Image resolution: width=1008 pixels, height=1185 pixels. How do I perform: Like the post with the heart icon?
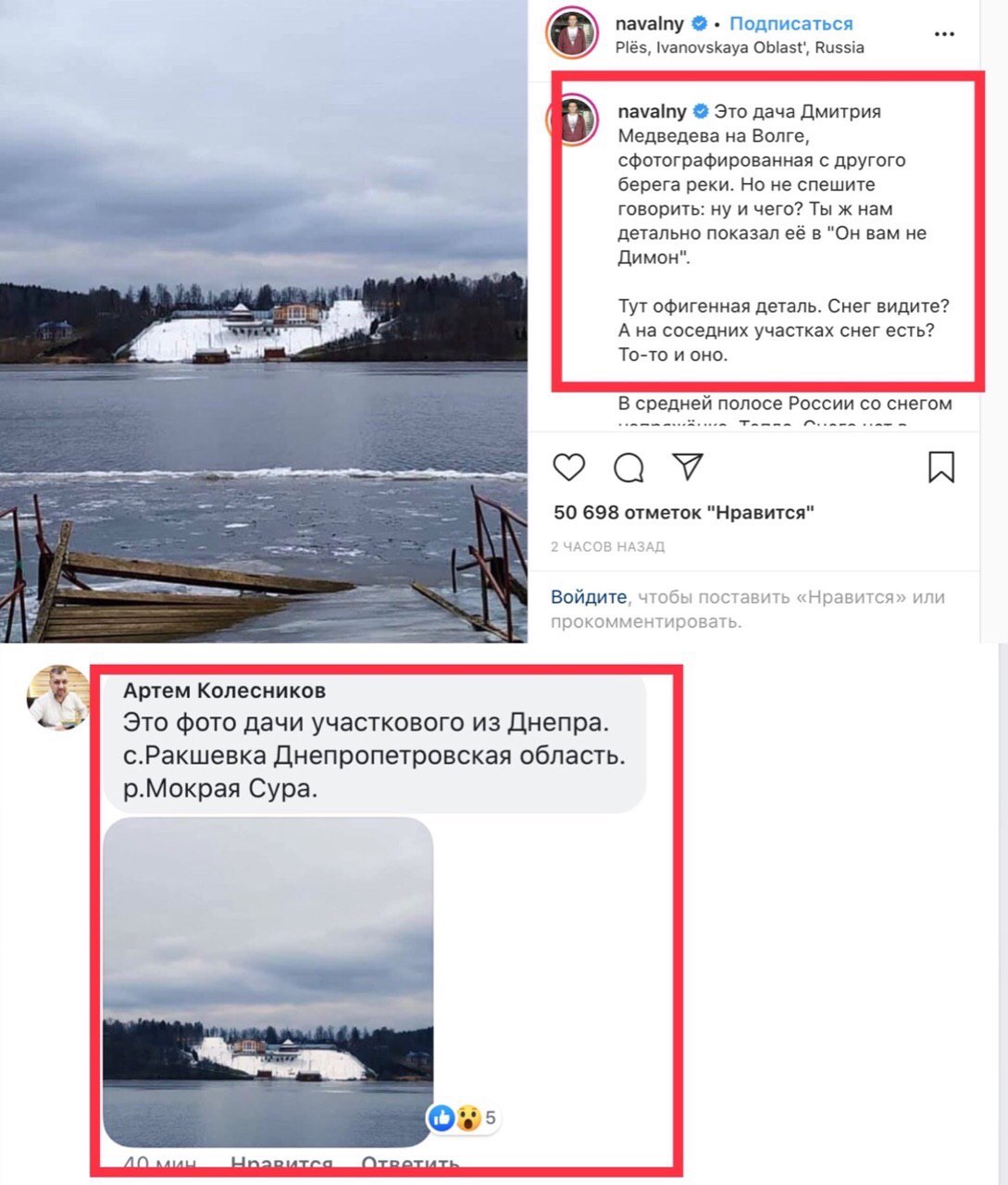[568, 468]
